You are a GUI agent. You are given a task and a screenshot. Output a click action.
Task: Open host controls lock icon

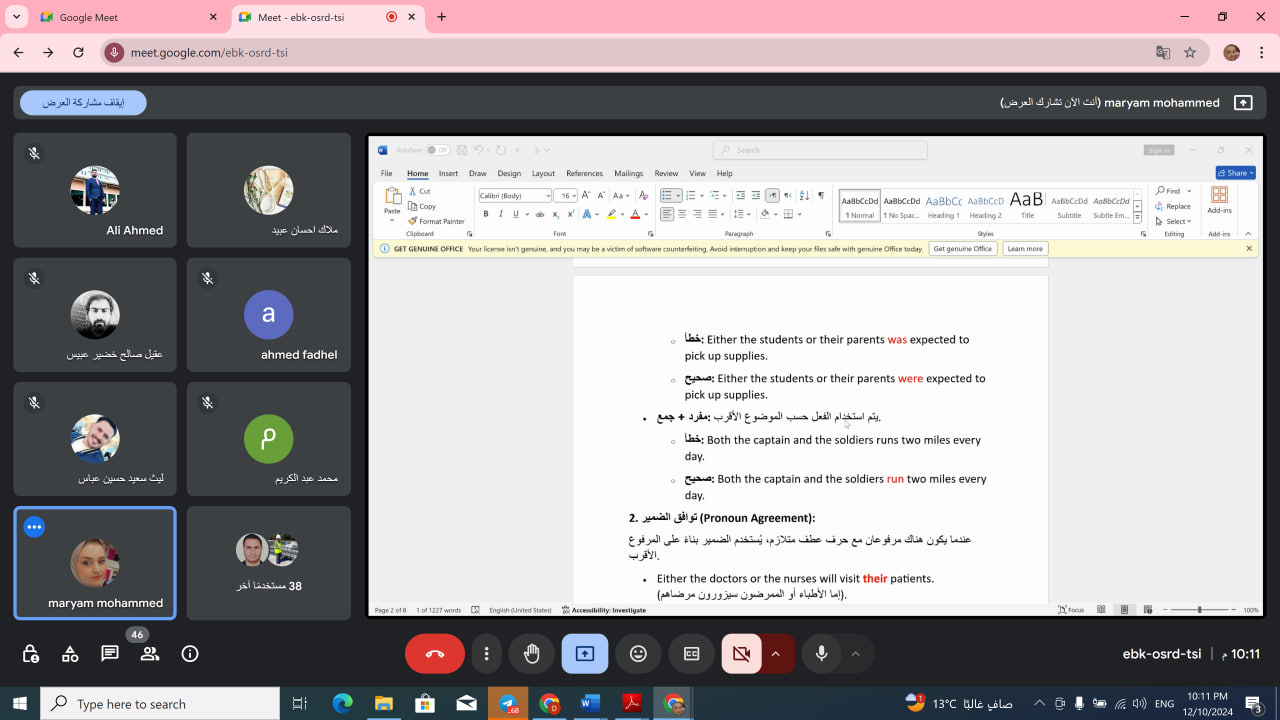point(30,654)
